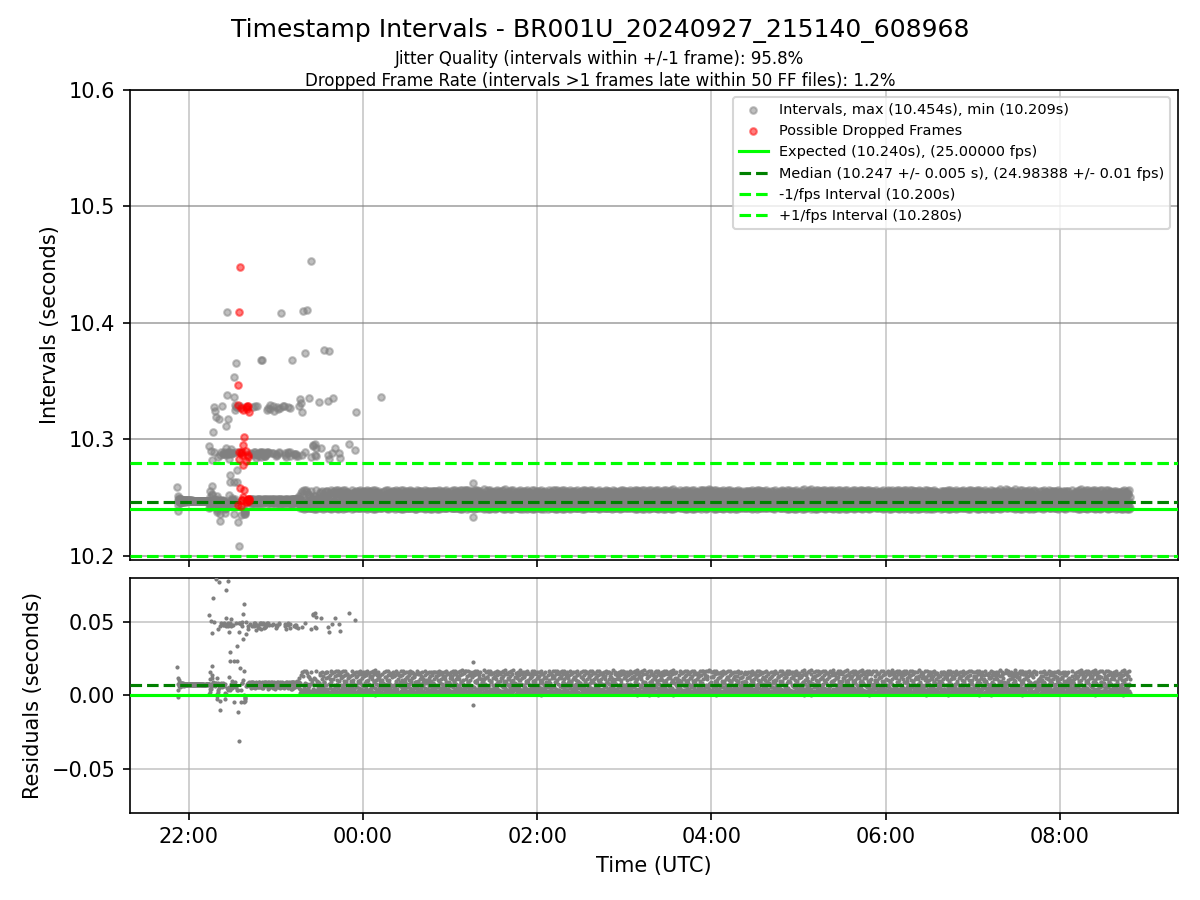Click the highest gray interval point near 10.454s
Viewport: 1200px width, 900px height.
[x=311, y=261]
